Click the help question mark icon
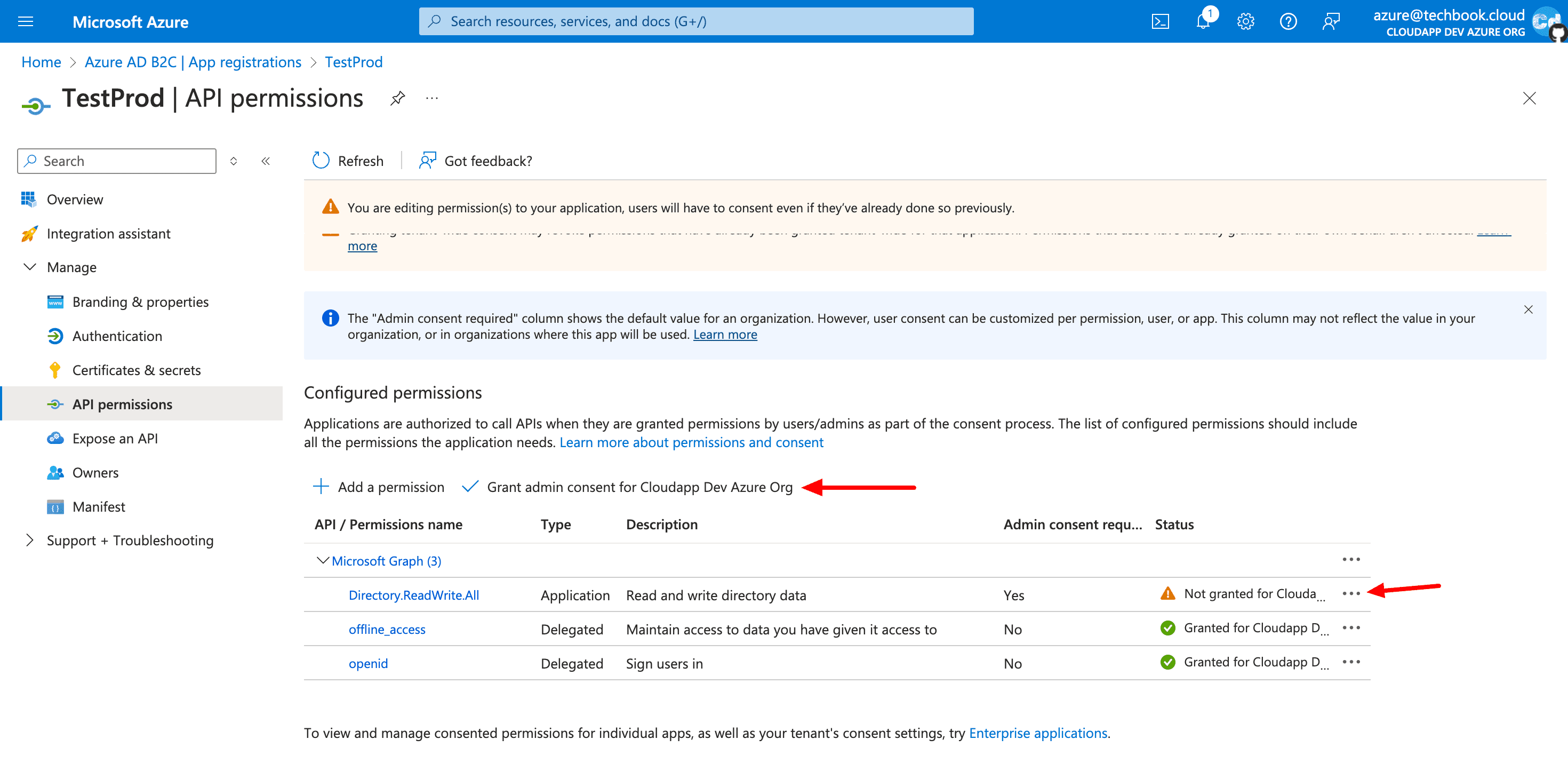This screenshot has width=1568, height=763. (1288, 22)
